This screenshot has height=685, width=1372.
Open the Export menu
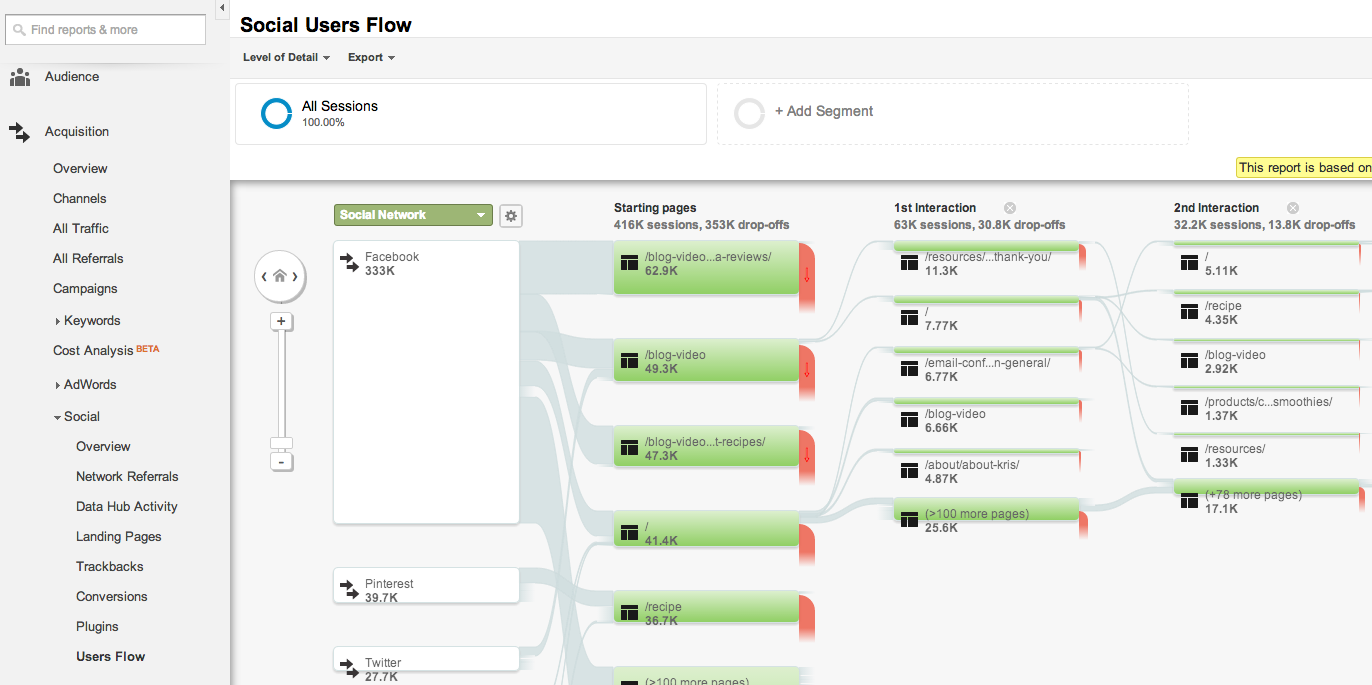pyautogui.click(x=370, y=57)
